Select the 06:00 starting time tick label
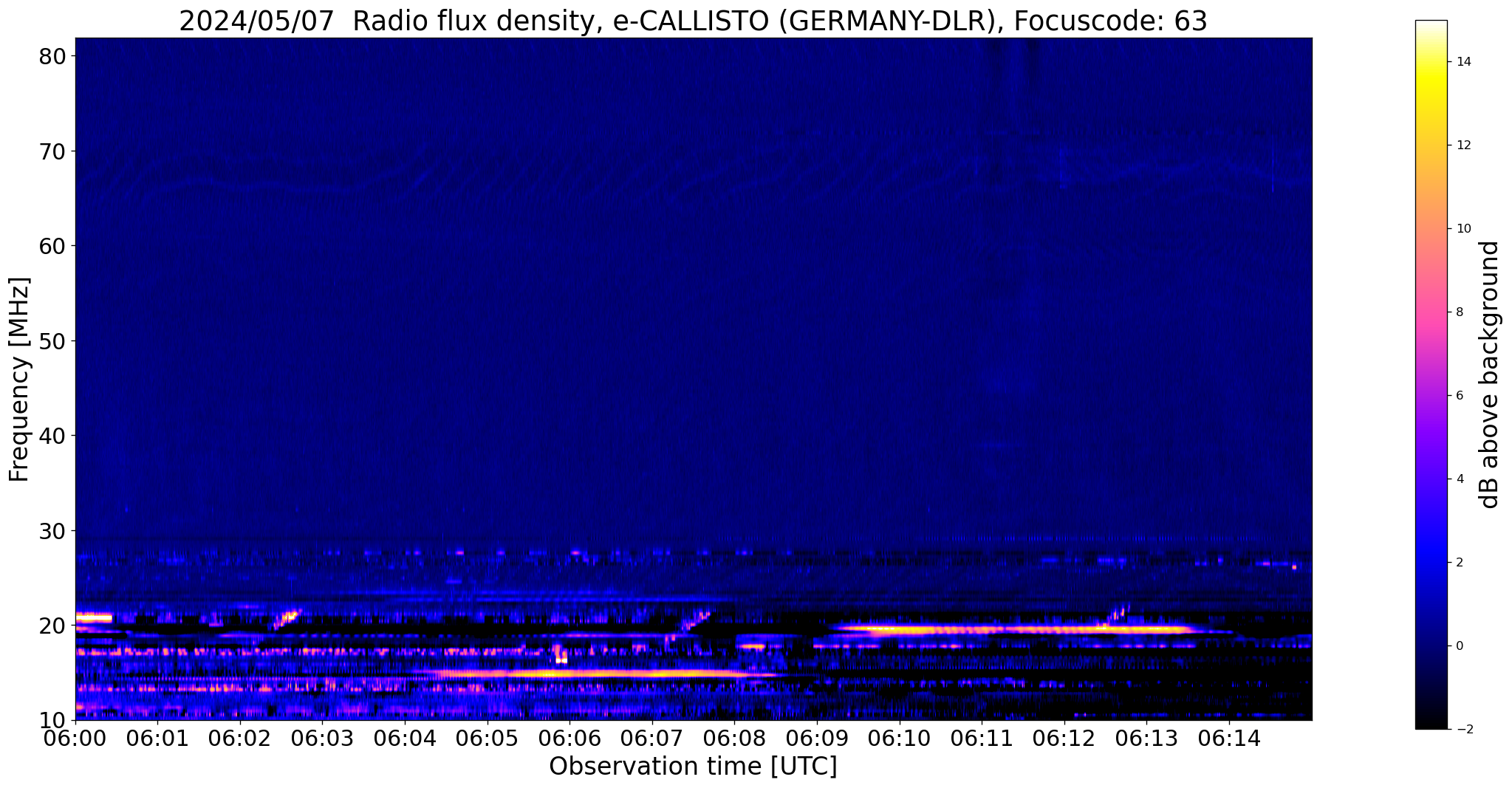Screen dimensions: 1512x788 pyautogui.click(x=75, y=739)
